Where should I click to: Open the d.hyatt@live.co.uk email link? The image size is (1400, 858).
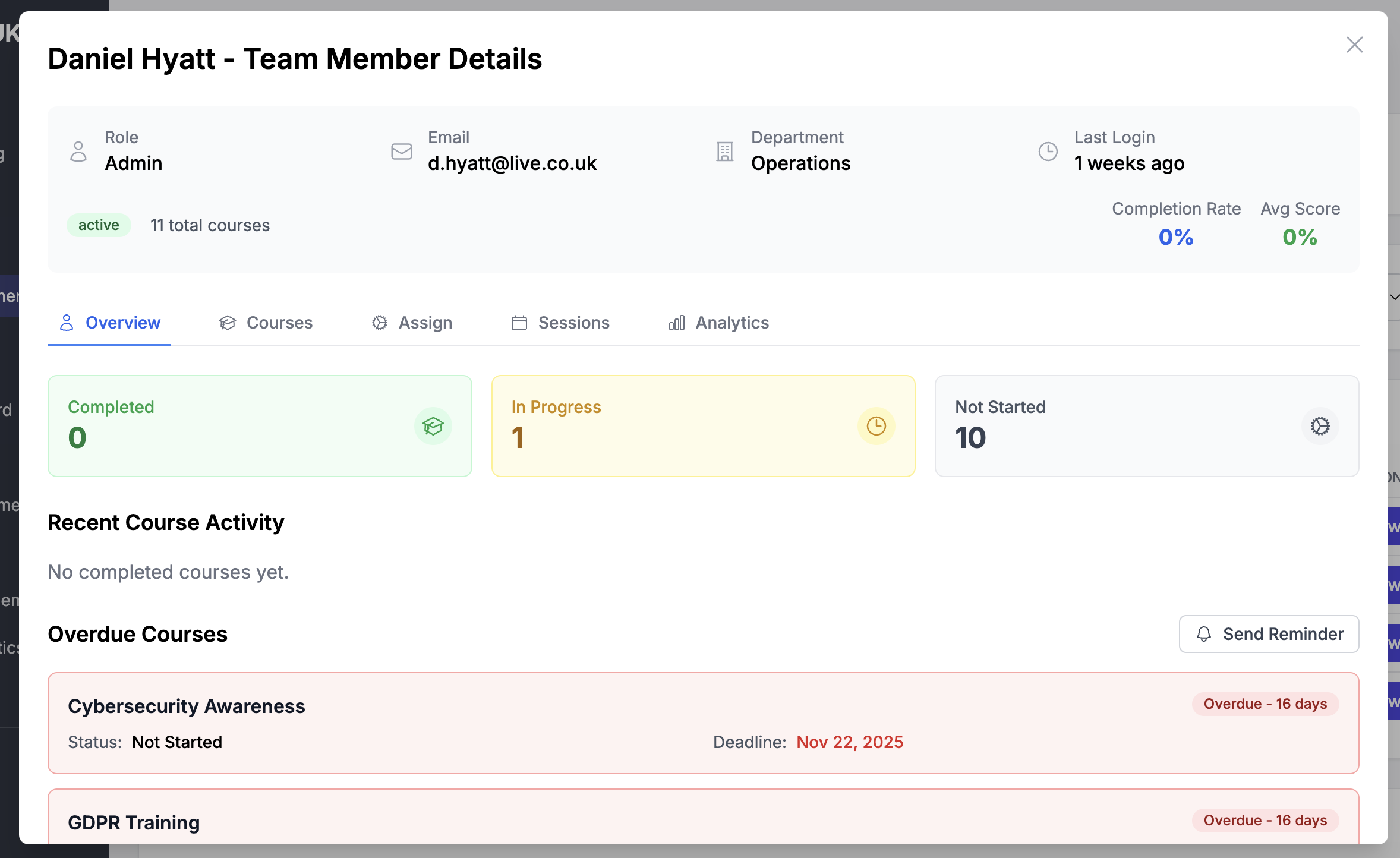tap(512, 163)
